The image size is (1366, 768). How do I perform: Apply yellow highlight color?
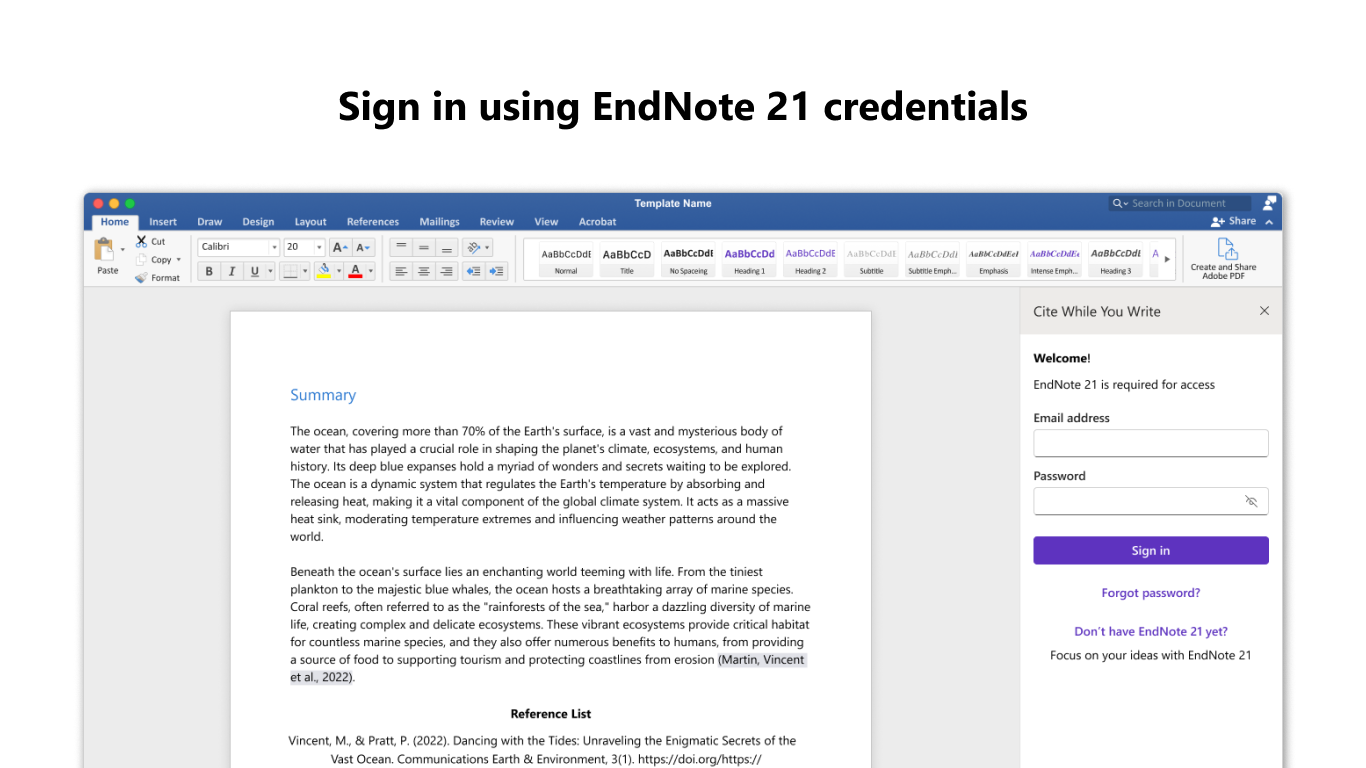[x=323, y=271]
